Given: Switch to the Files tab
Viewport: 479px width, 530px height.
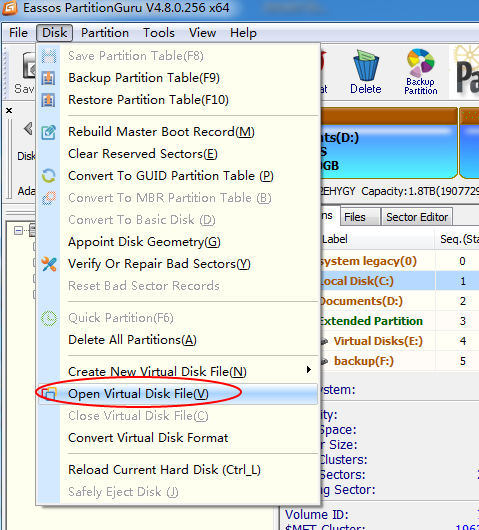Looking at the screenshot, I should point(360,217).
